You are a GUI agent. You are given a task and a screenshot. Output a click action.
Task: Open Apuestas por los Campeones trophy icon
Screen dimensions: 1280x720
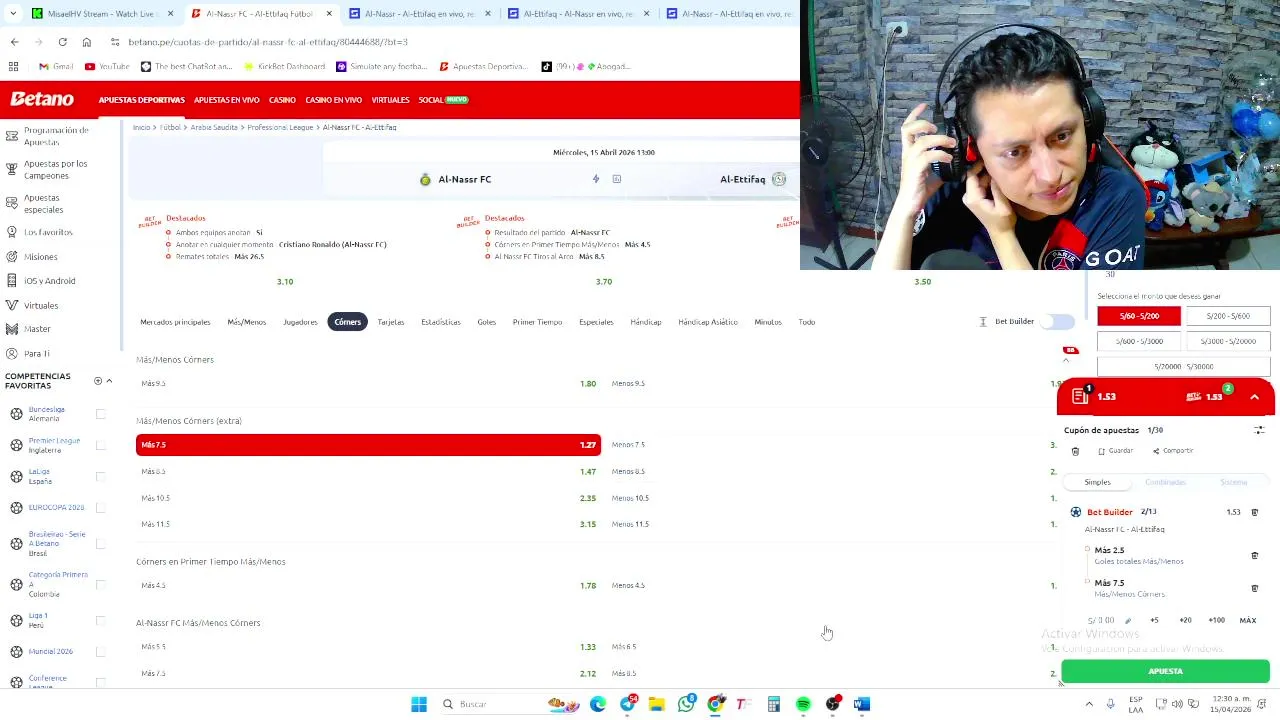[x=12, y=169]
